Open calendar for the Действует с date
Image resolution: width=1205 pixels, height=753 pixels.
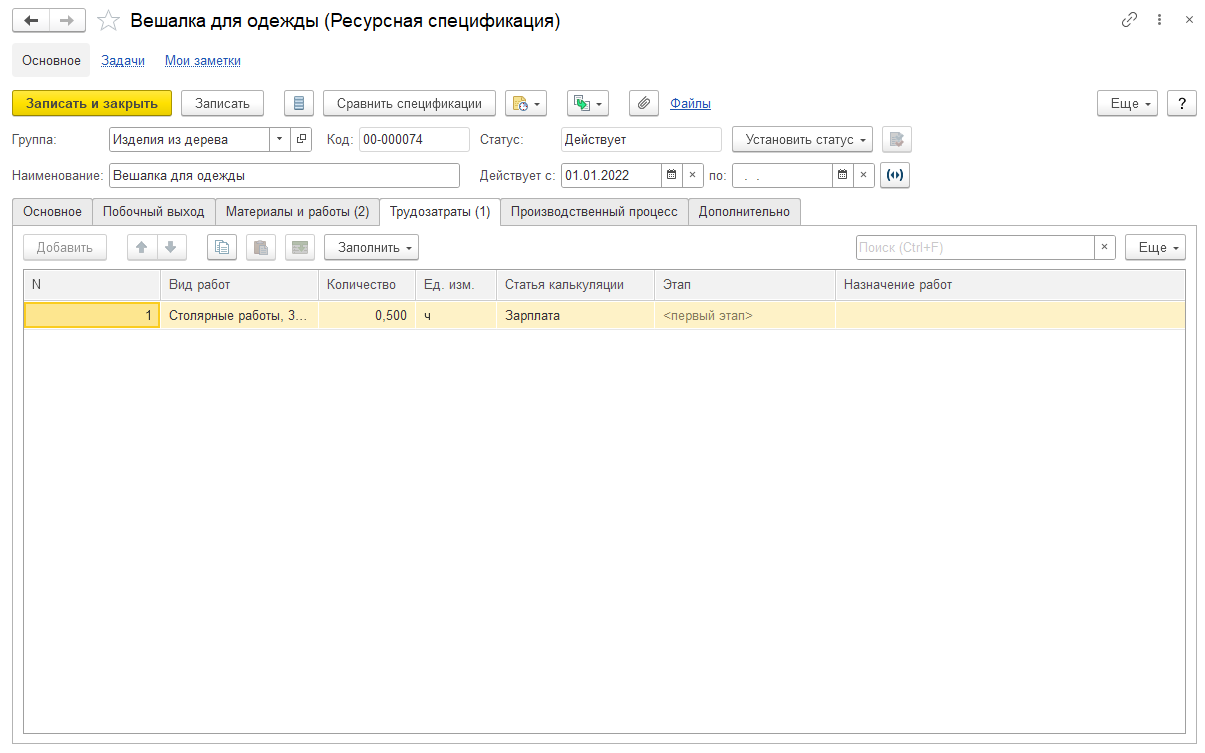coord(672,175)
